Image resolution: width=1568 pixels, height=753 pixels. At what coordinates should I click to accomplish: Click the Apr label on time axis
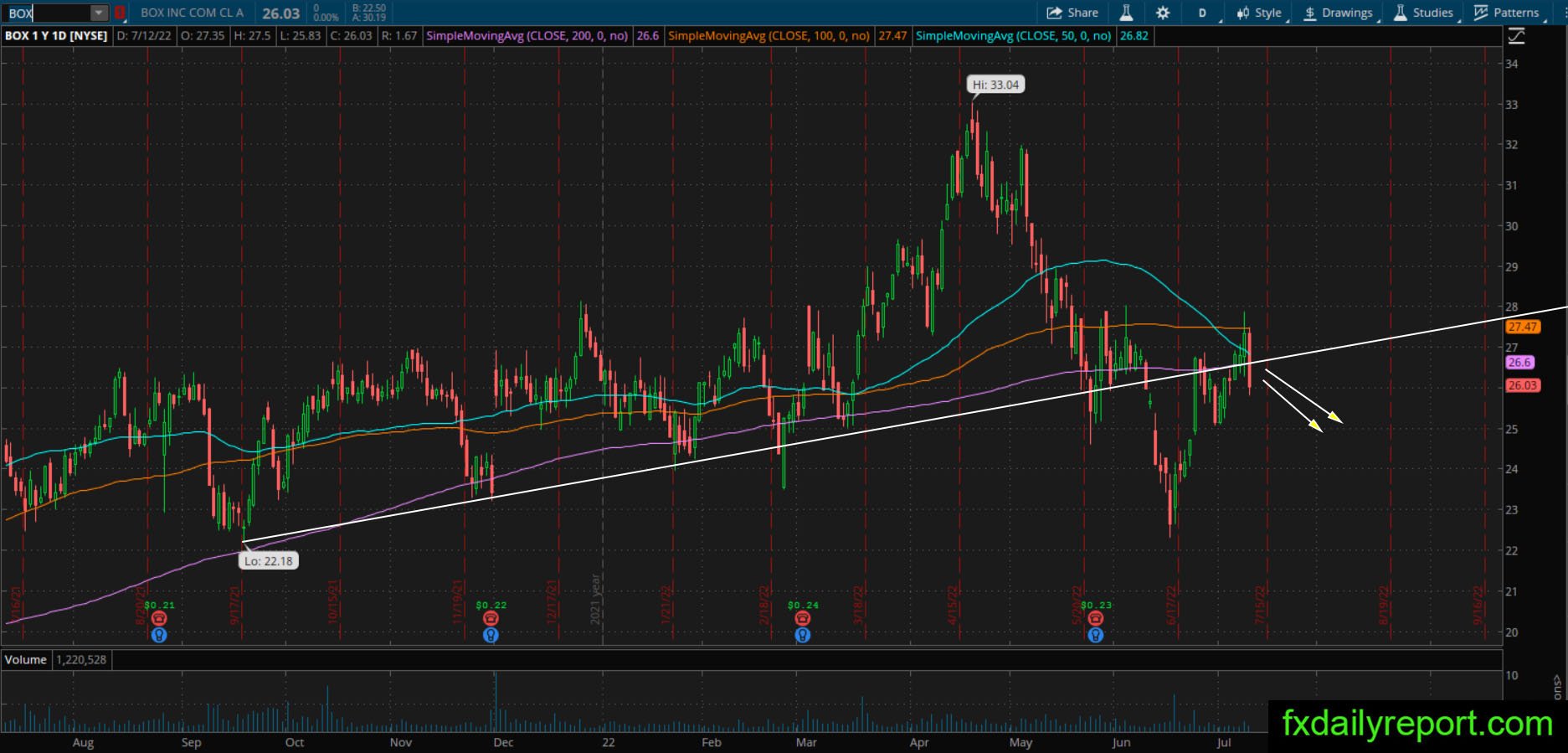919,742
